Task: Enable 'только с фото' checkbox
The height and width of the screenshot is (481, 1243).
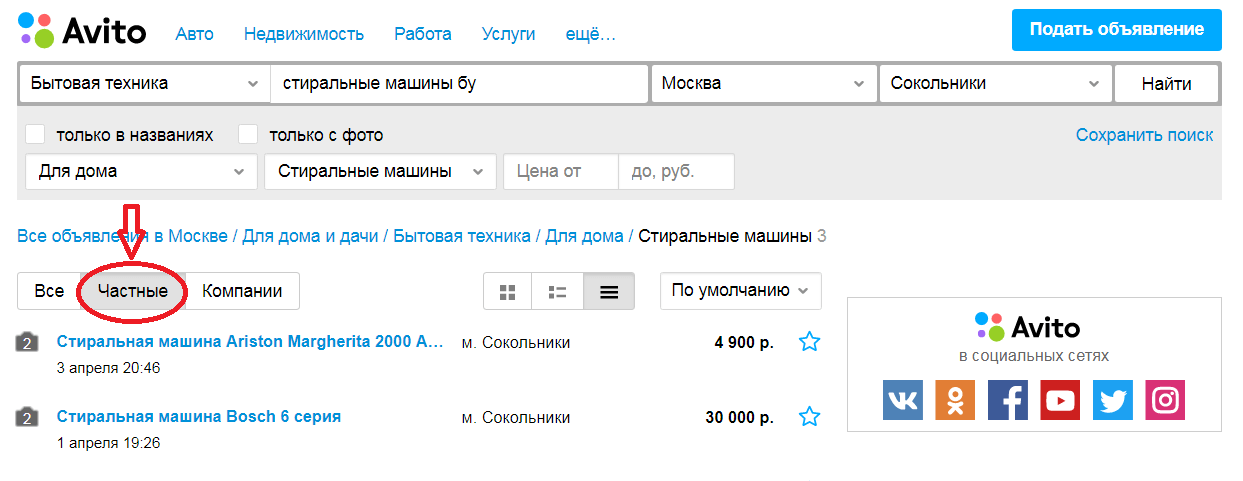Action: pyautogui.click(x=248, y=134)
